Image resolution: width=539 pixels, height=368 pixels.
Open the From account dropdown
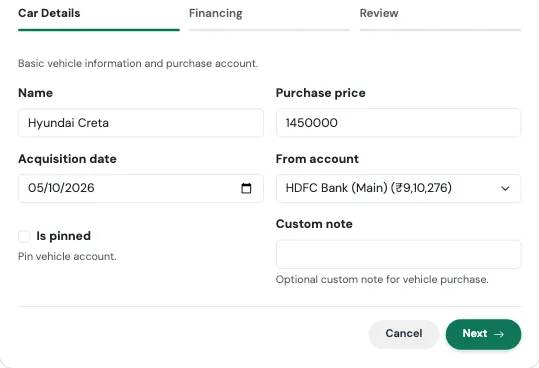pyautogui.click(x=398, y=188)
